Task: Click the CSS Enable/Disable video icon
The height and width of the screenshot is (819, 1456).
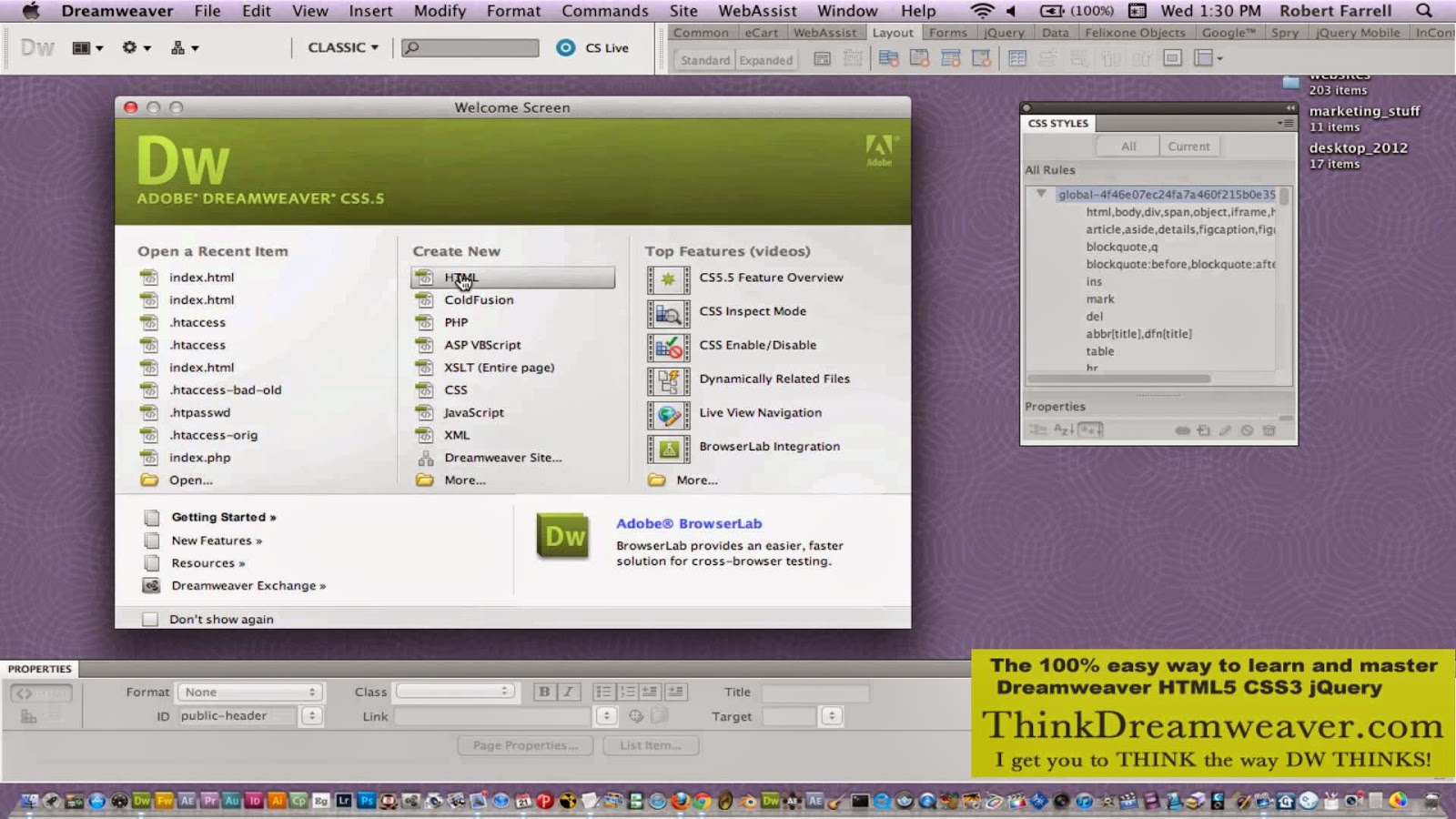Action: (x=668, y=346)
